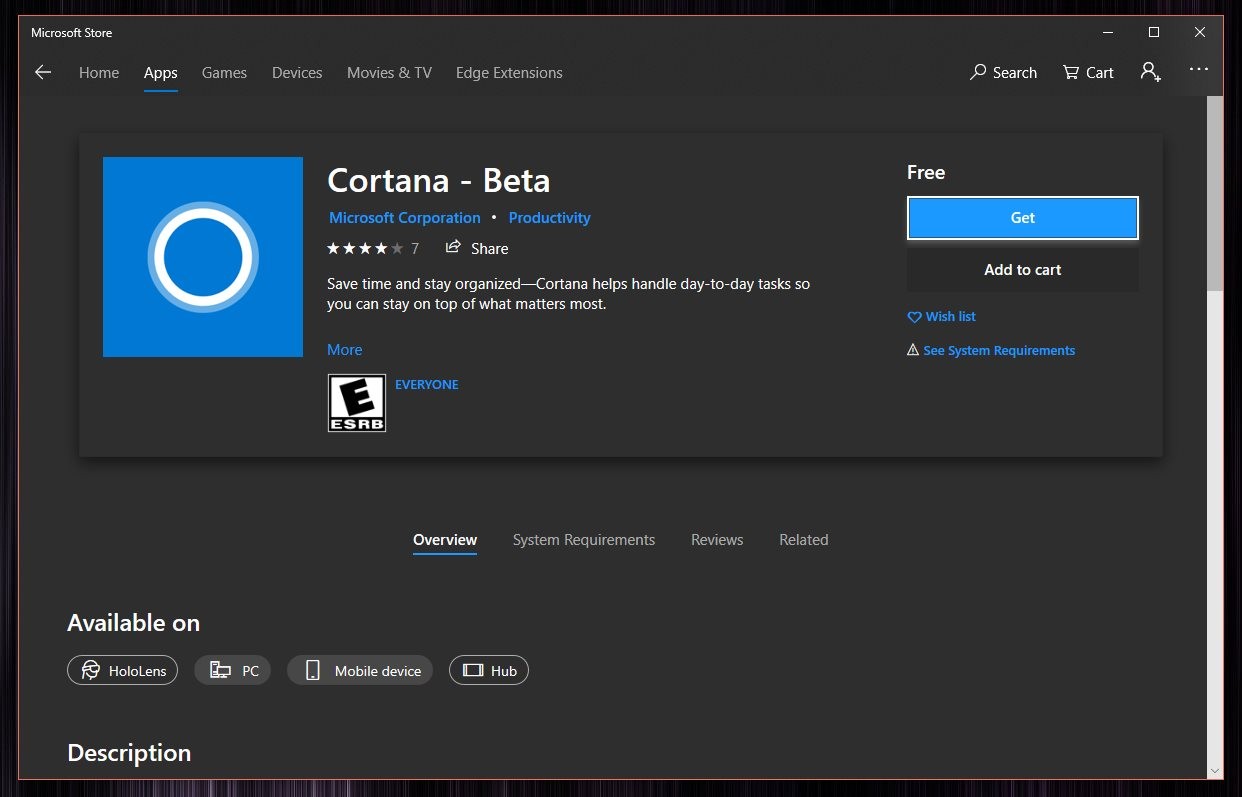Image resolution: width=1242 pixels, height=797 pixels.
Task: Select the Overview section tab
Action: [445, 540]
